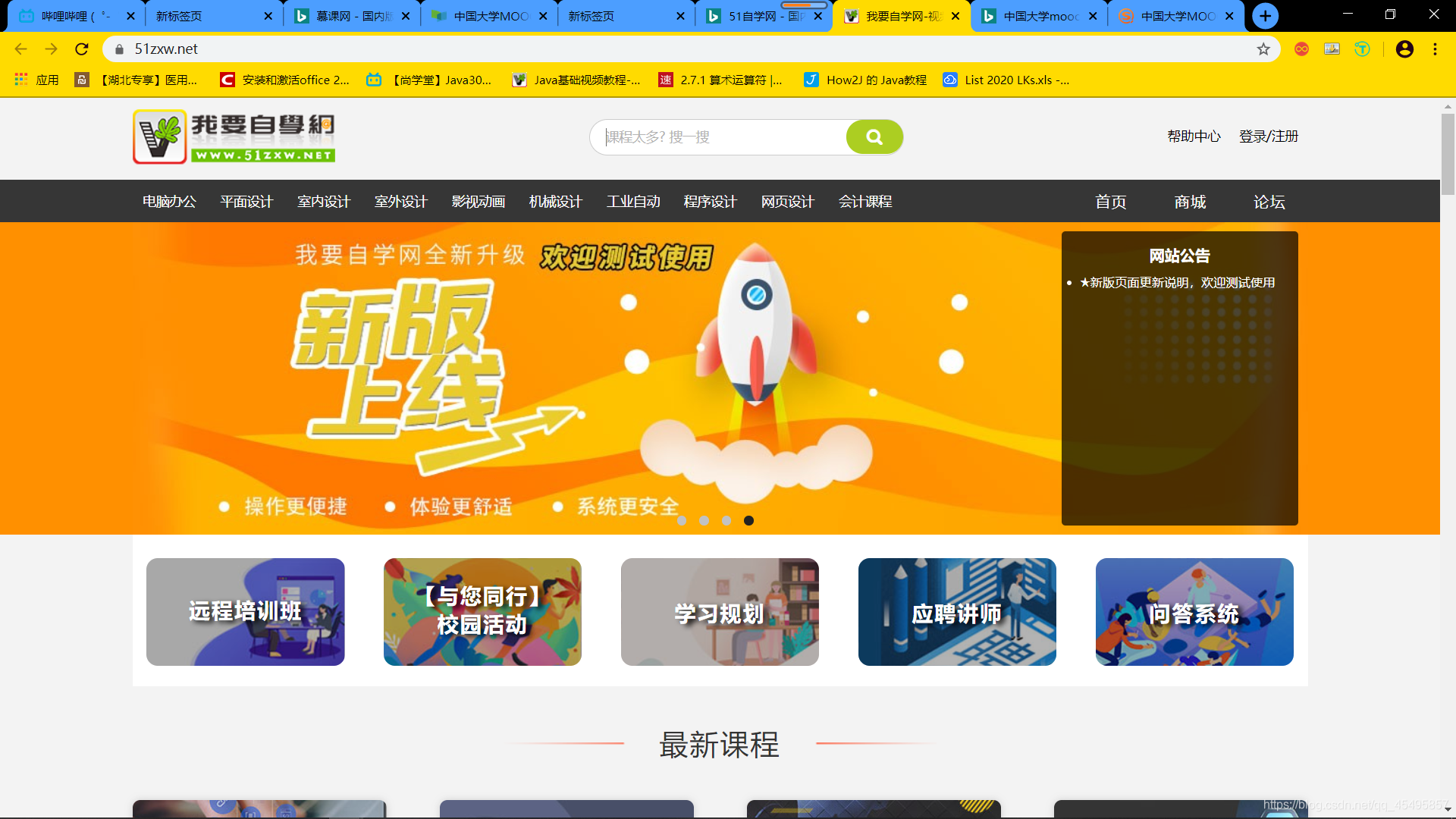This screenshot has width=1456, height=819.
Task: Bookmark page with star icon
Action: 1263,49
